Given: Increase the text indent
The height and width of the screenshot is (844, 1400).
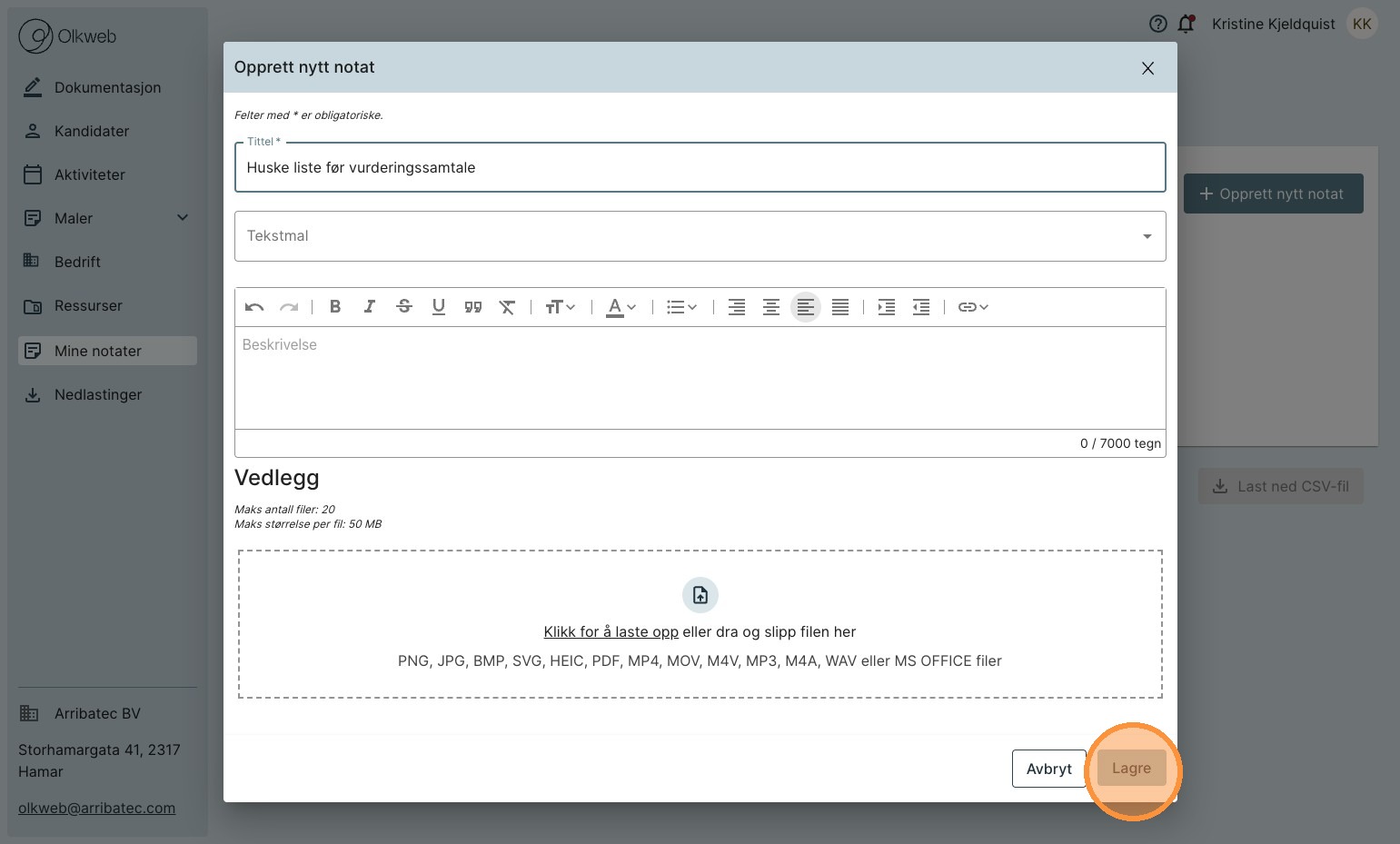Looking at the screenshot, I should click(x=887, y=307).
